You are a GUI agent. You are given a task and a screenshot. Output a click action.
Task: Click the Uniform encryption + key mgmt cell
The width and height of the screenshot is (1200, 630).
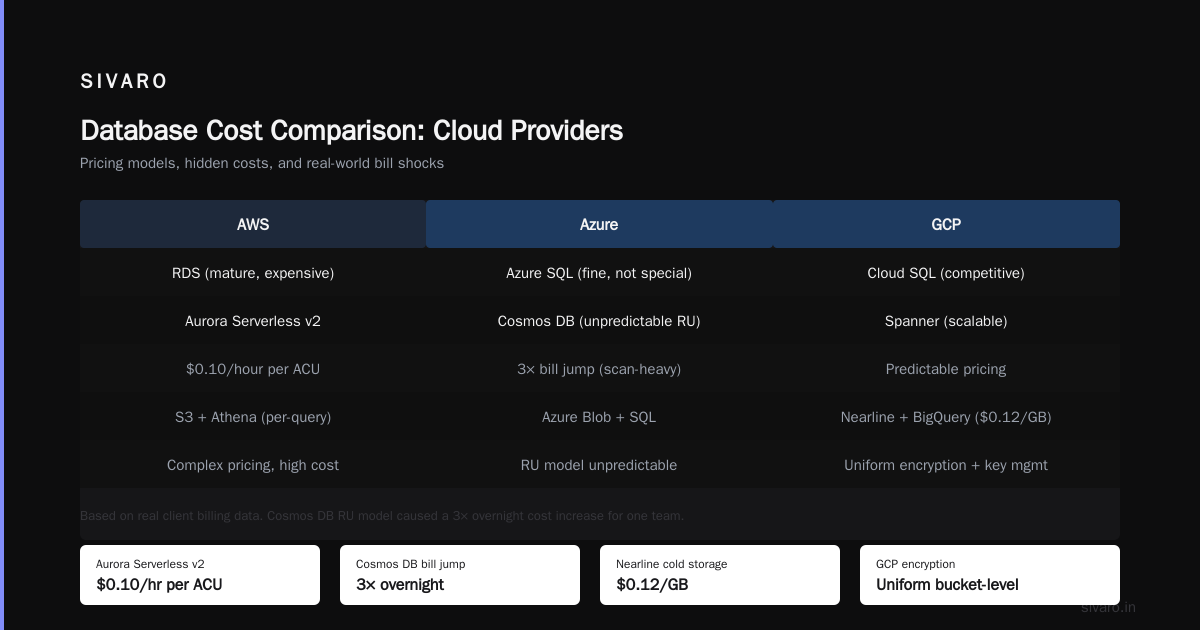pyautogui.click(x=946, y=465)
